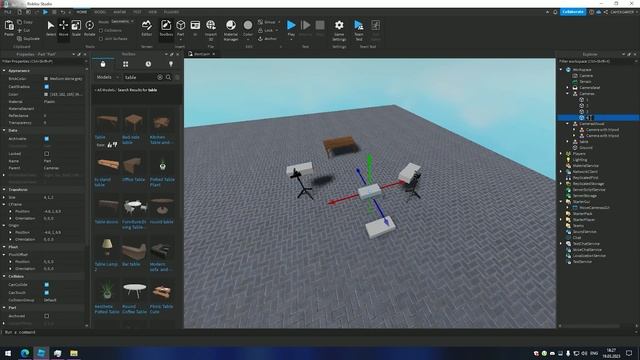This screenshot has height=360, width=640.
Task: Toggle the CanCollide property checkbox
Action: (x=47, y=284)
